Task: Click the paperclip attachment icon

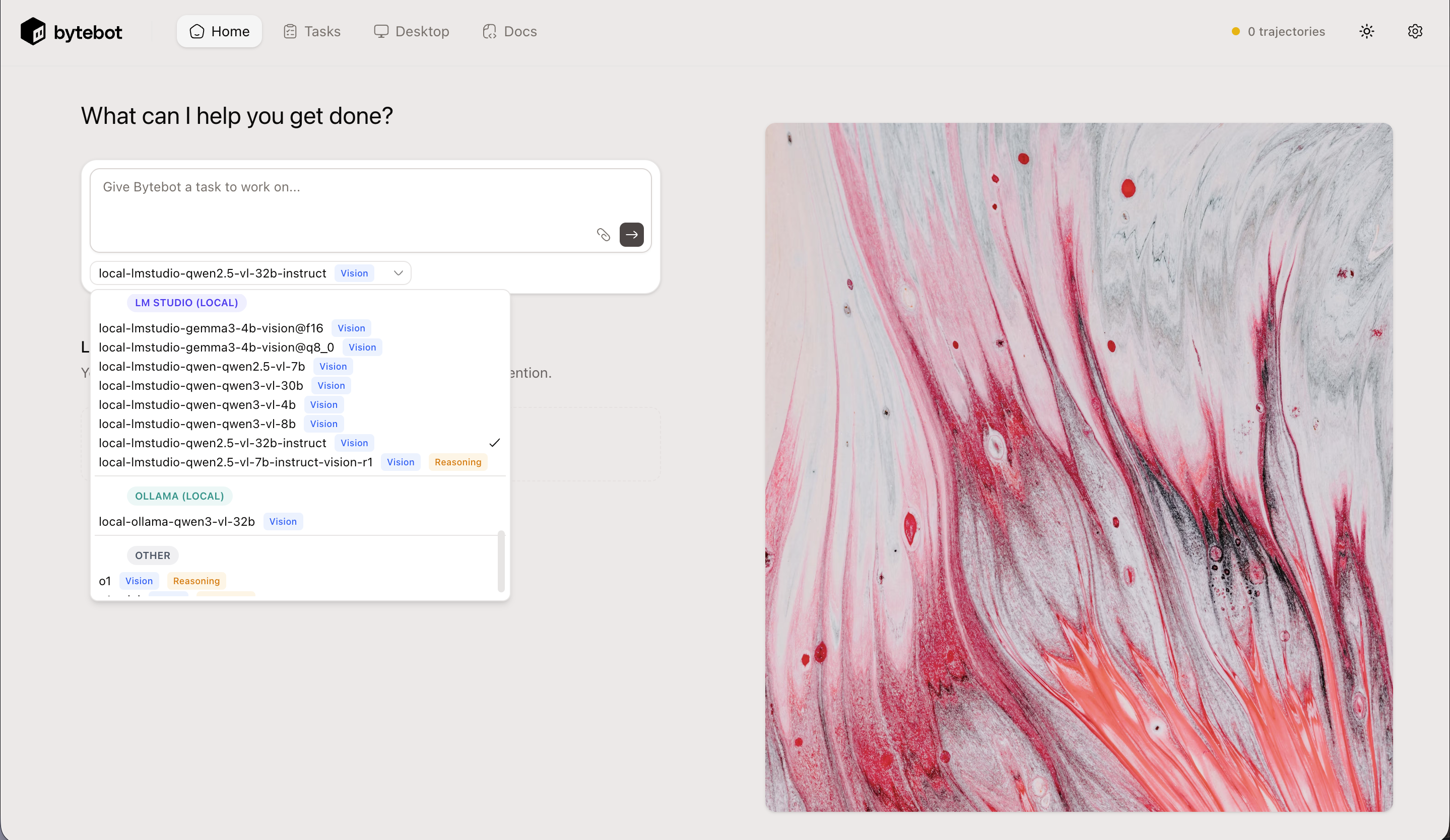Action: [603, 235]
